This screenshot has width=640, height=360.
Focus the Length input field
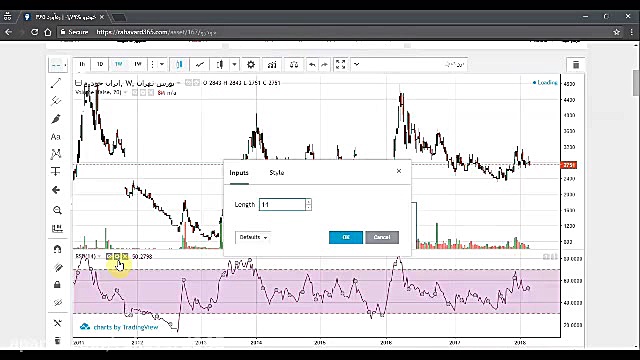[282, 204]
